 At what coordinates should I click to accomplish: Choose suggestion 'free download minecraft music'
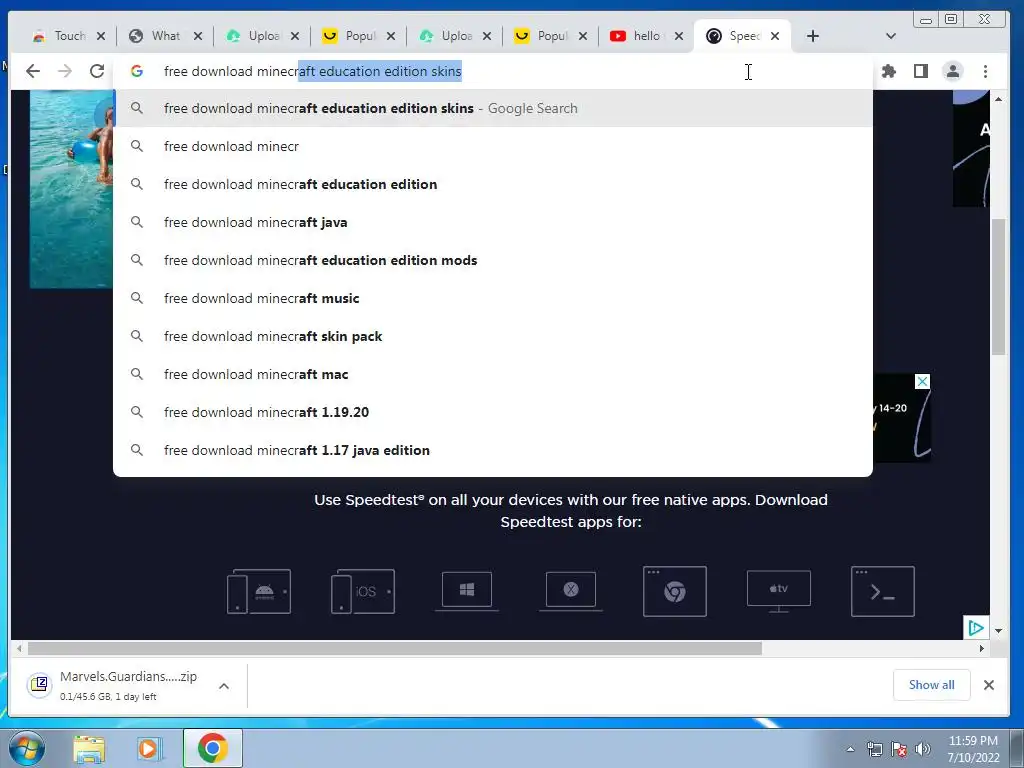[x=492, y=298]
